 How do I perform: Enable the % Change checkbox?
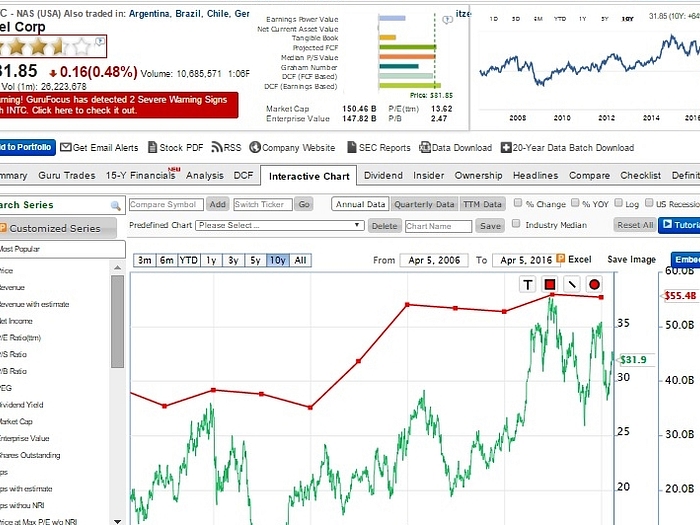(518, 204)
